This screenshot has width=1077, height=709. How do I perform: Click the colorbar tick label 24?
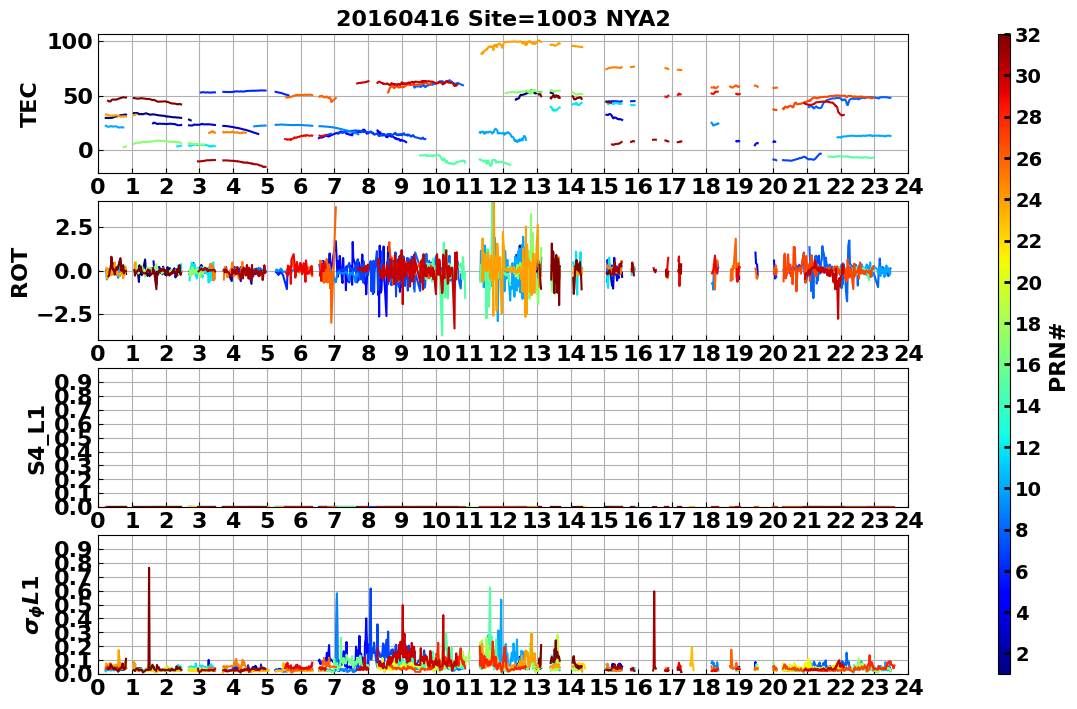pos(1028,200)
